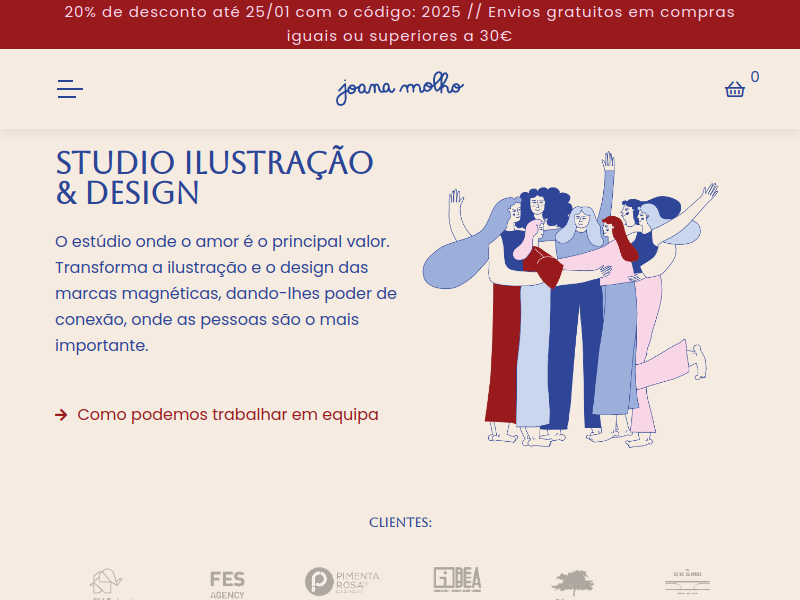Click the FES Agency client logo
The image size is (800, 600).
coord(227,584)
